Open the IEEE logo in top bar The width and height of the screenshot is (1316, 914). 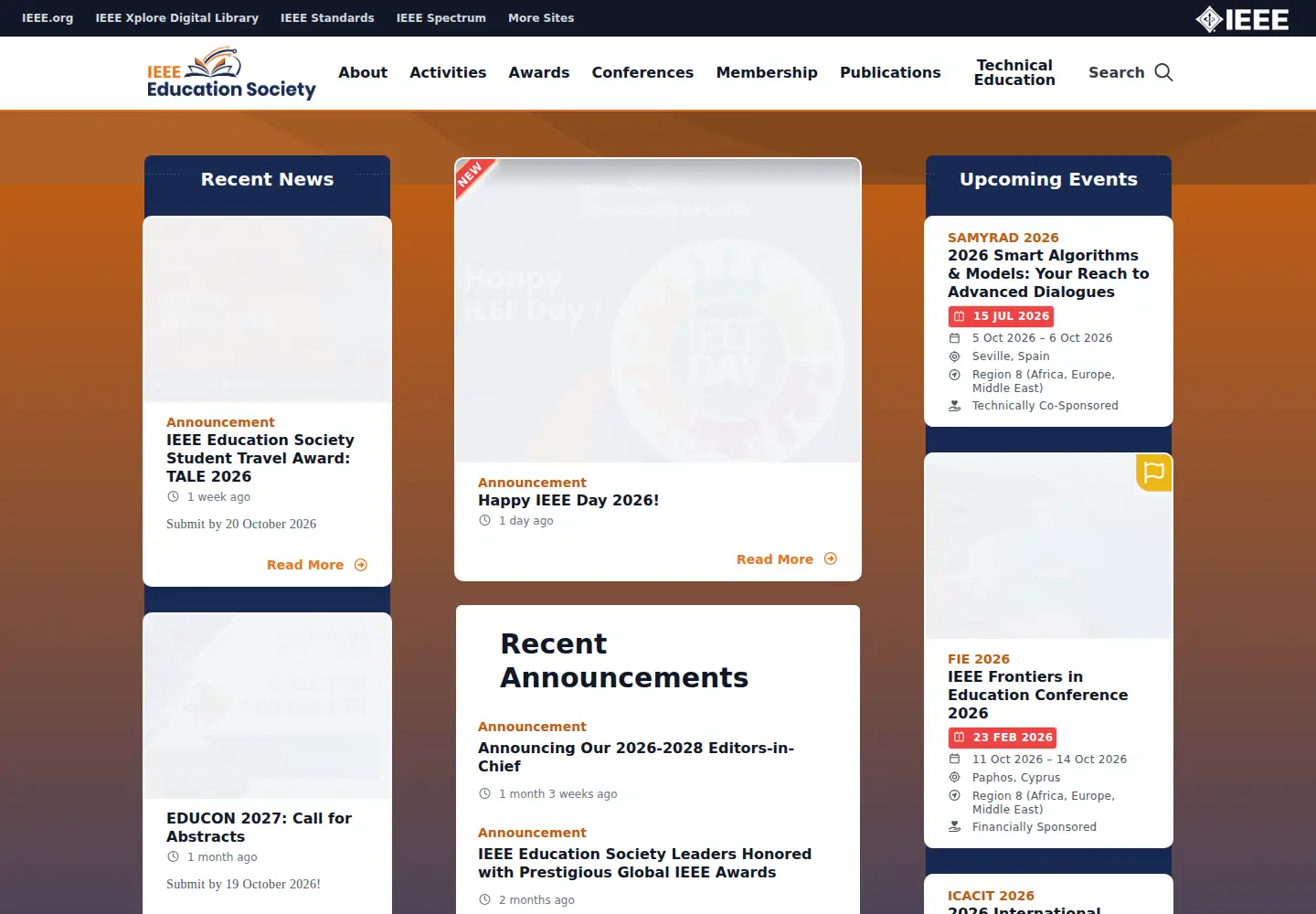pyautogui.click(x=1242, y=19)
